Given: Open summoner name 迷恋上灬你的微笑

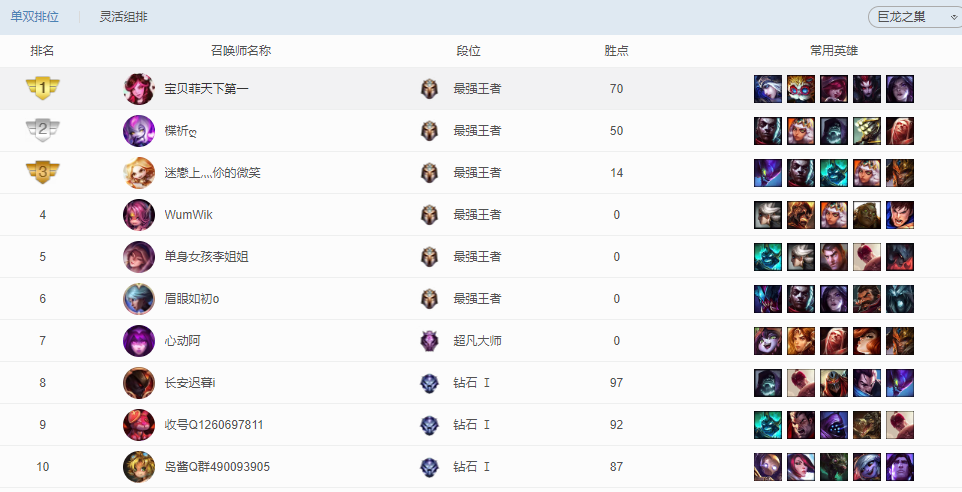Looking at the screenshot, I should (212, 173).
